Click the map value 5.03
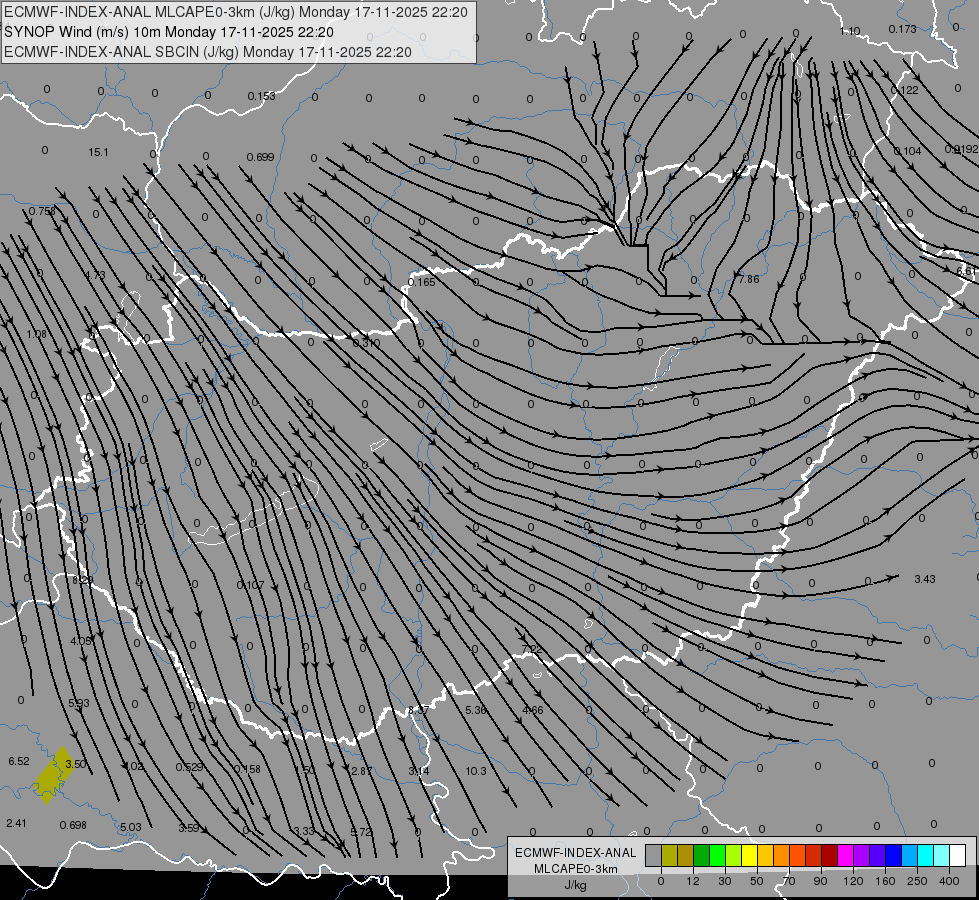 point(130,827)
